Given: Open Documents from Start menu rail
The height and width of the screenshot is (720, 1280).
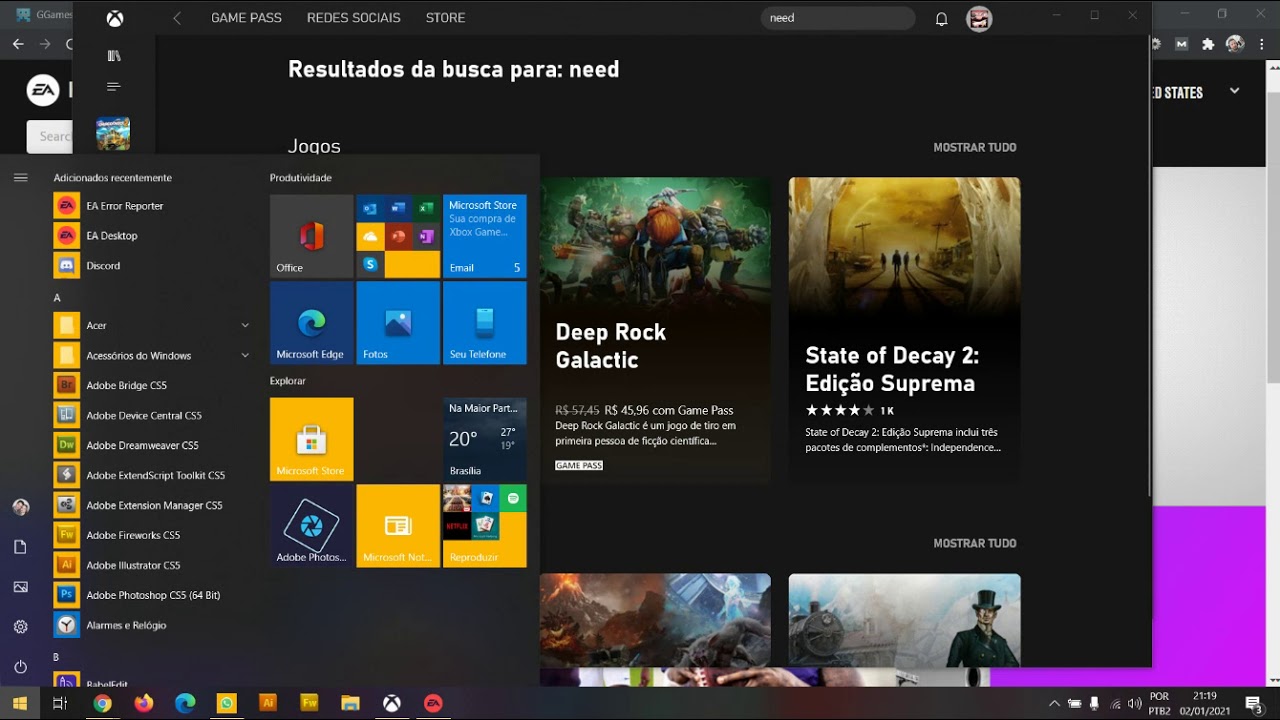Looking at the screenshot, I should pyautogui.click(x=21, y=547).
